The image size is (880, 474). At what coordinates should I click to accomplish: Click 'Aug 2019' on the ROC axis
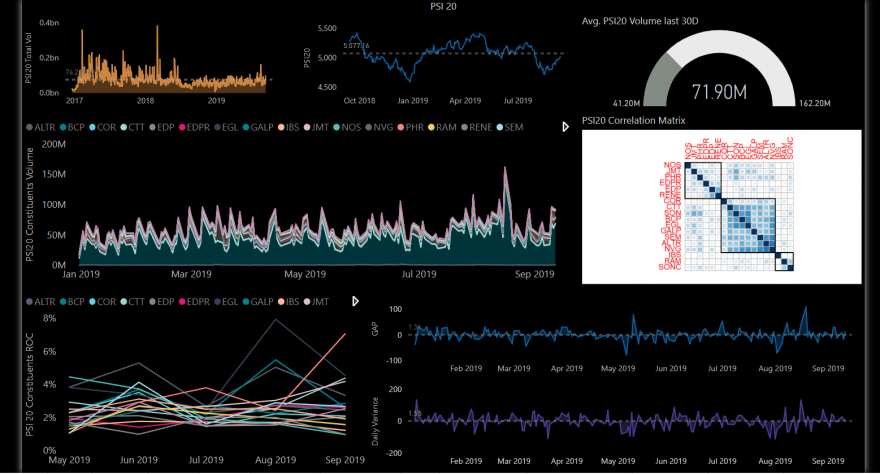coord(276,460)
